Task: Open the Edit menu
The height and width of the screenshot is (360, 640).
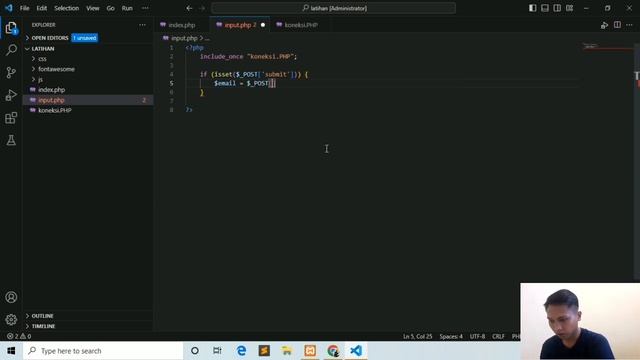Action: [42, 8]
